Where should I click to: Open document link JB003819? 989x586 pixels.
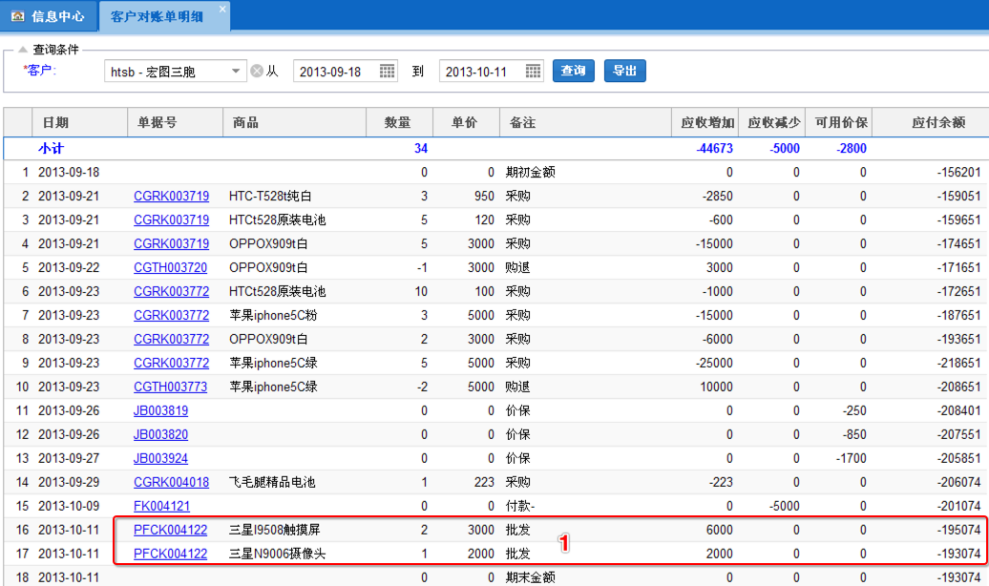click(160, 411)
